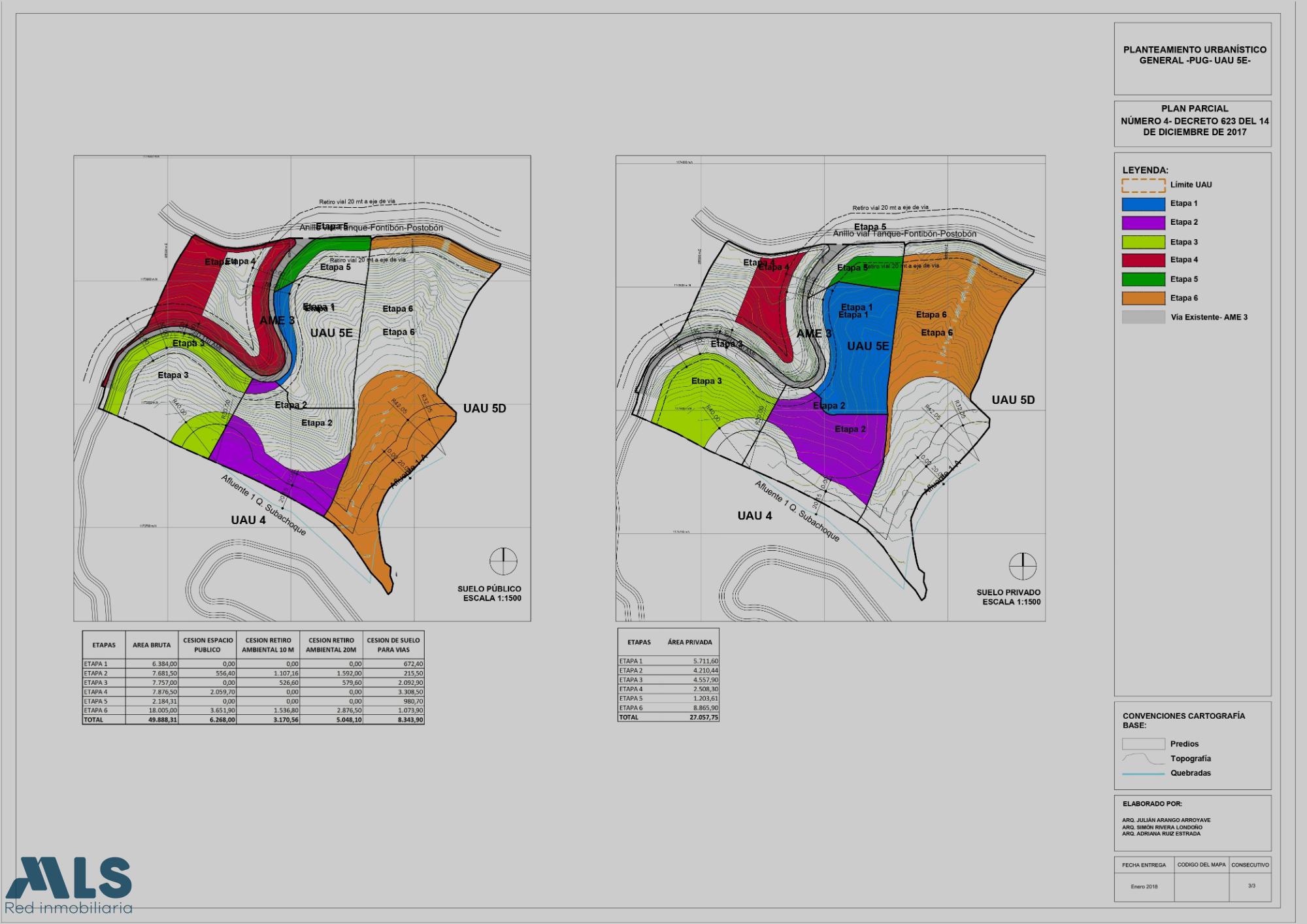Click the ÁREA PRIVADA table header
Viewport: 1307px width, 924px height.
(689, 642)
